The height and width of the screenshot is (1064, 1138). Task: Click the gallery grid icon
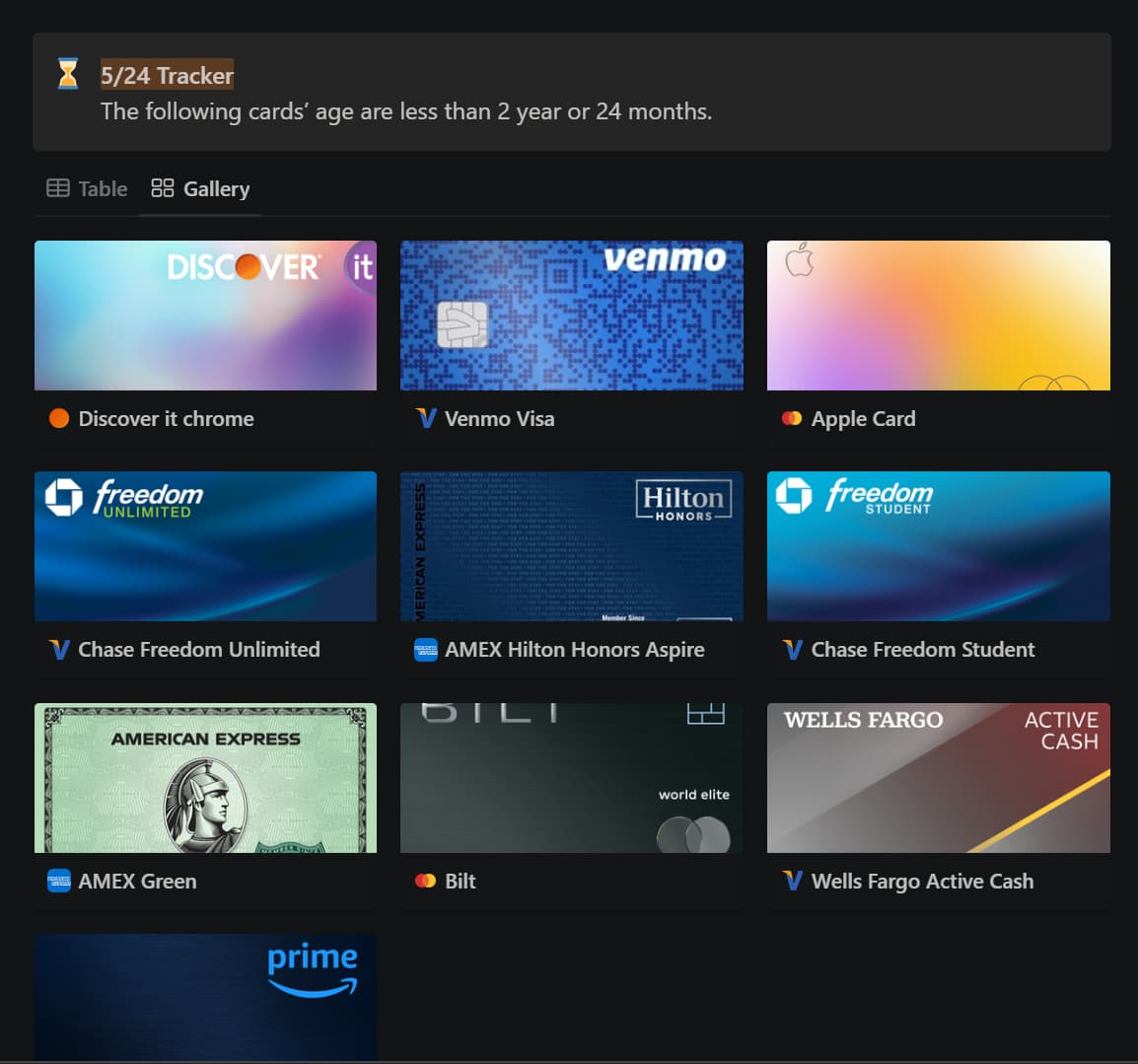[162, 188]
